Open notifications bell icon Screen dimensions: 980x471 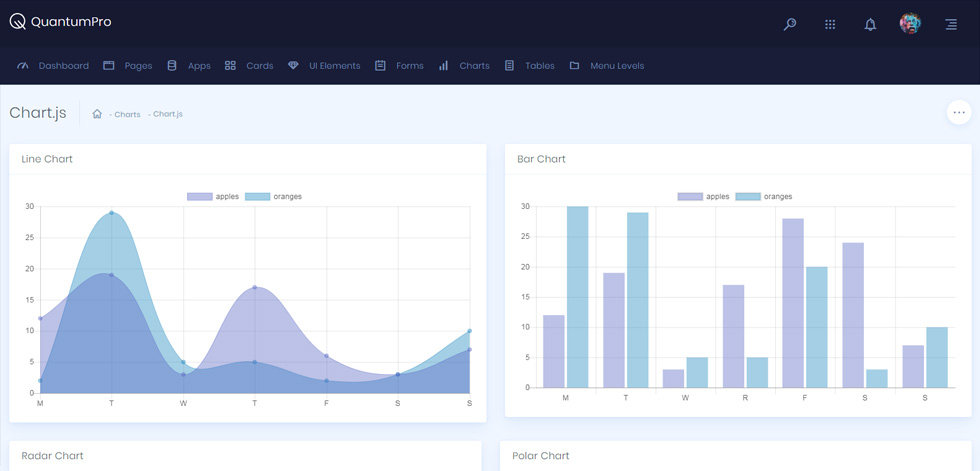(870, 24)
